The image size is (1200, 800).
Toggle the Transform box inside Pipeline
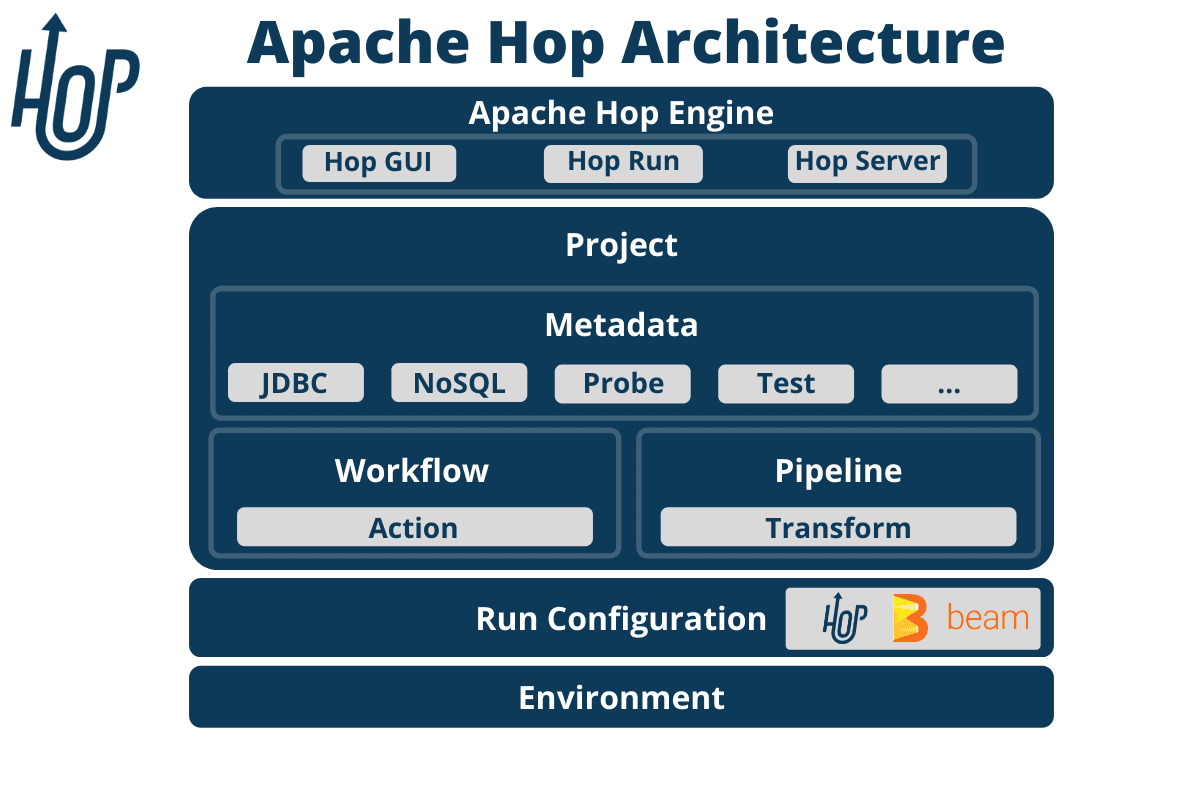[838, 527]
